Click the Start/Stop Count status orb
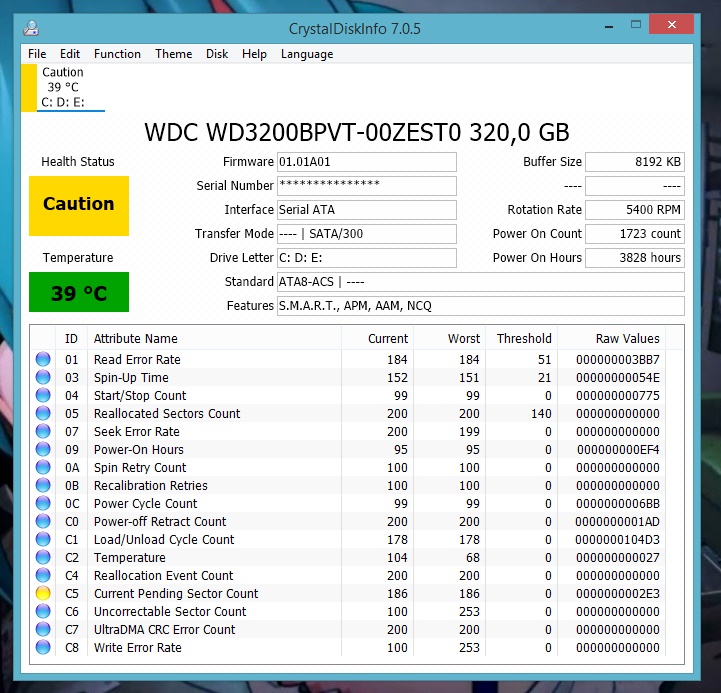This screenshot has width=721, height=693. tap(43, 395)
